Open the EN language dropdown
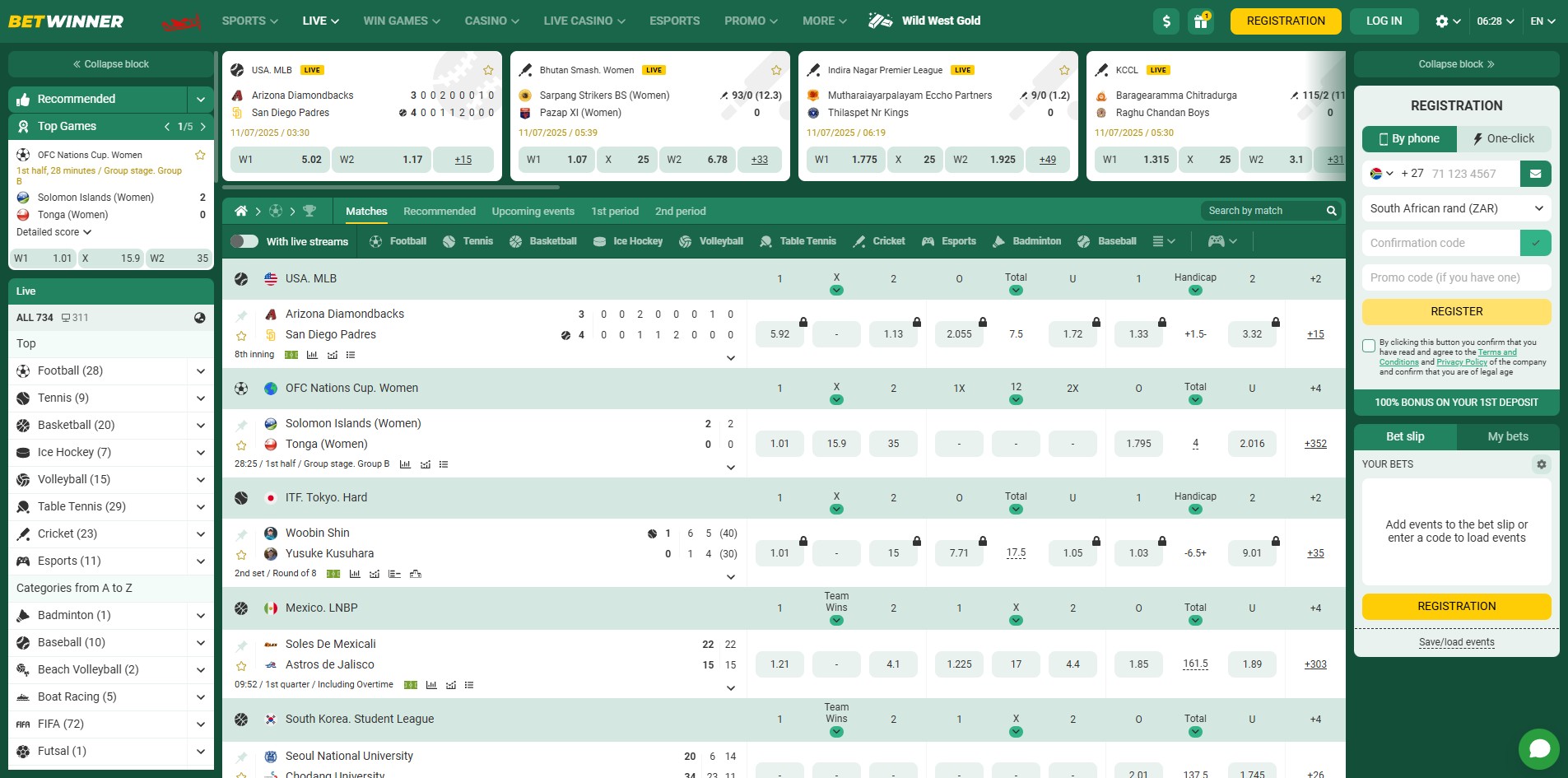The image size is (1568, 778). coord(1544,21)
